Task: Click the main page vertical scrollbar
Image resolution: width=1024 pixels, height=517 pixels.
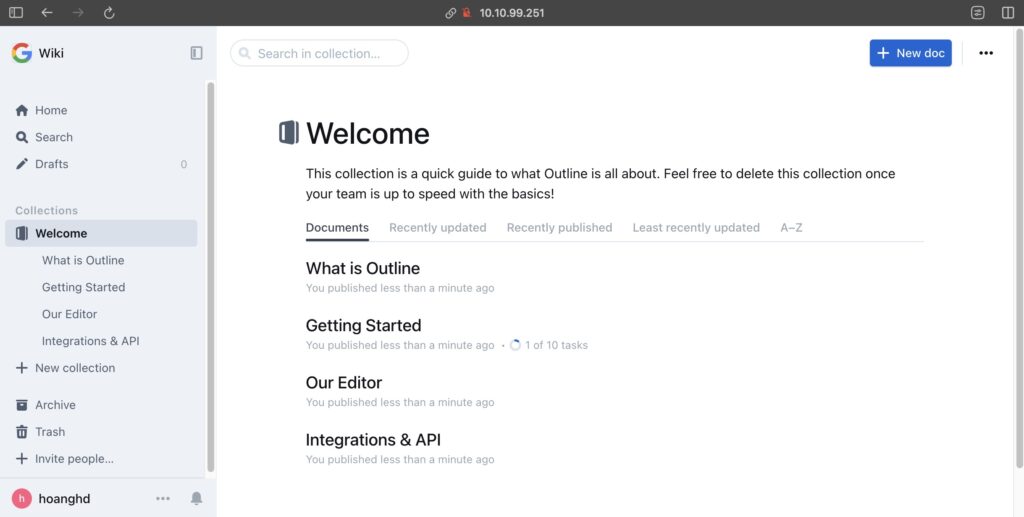Action: point(1020,248)
